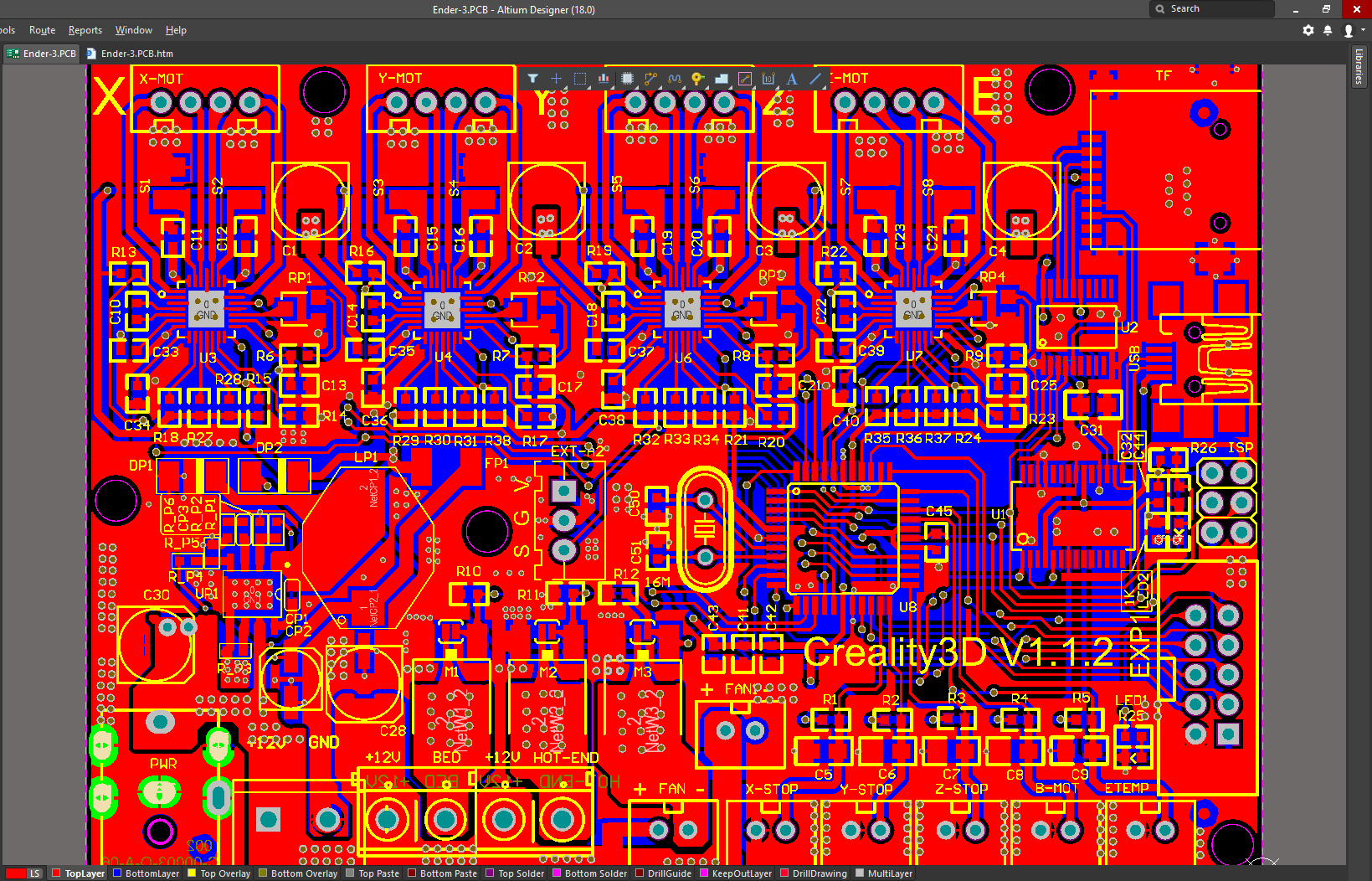1372x881 pixels.
Task: Select the Bottom Solder layer tab
Action: 589,873
